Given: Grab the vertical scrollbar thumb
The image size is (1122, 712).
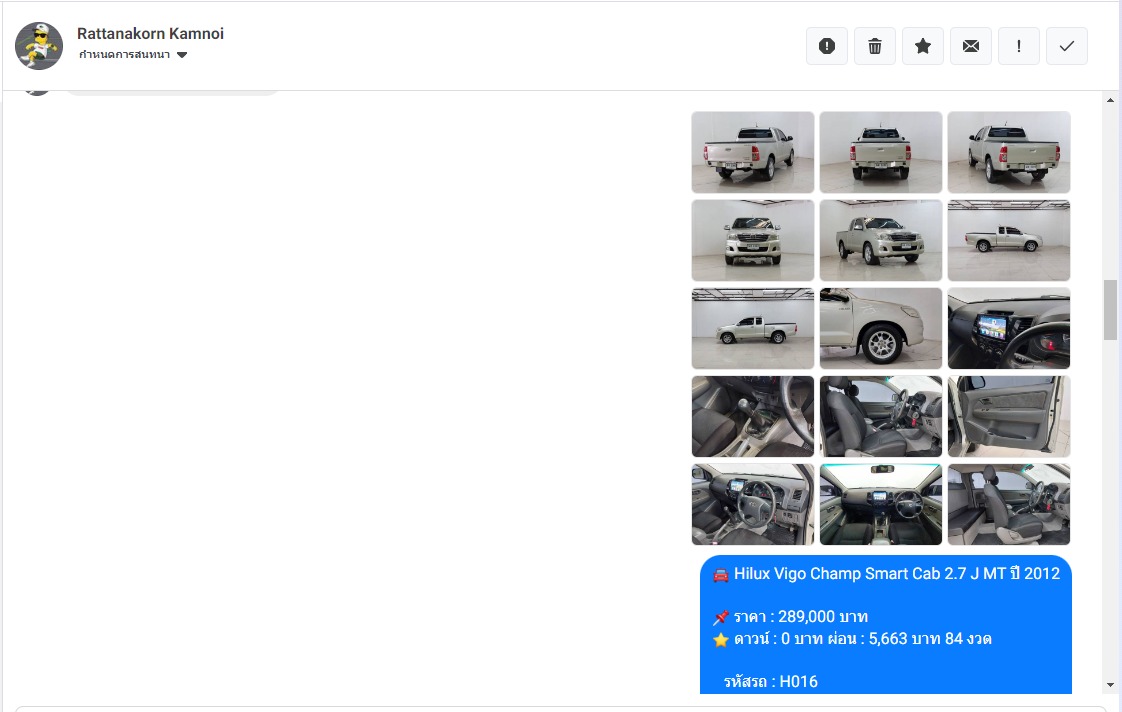Looking at the screenshot, I should [x=1110, y=309].
